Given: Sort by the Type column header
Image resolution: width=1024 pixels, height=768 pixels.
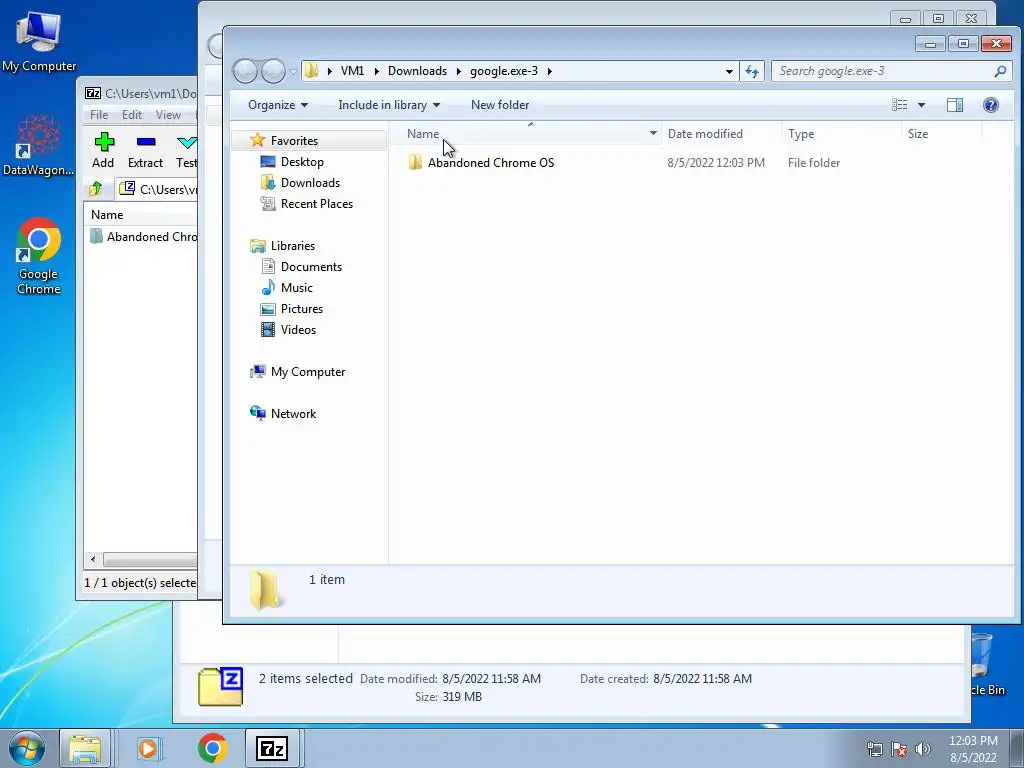Looking at the screenshot, I should click(x=840, y=133).
